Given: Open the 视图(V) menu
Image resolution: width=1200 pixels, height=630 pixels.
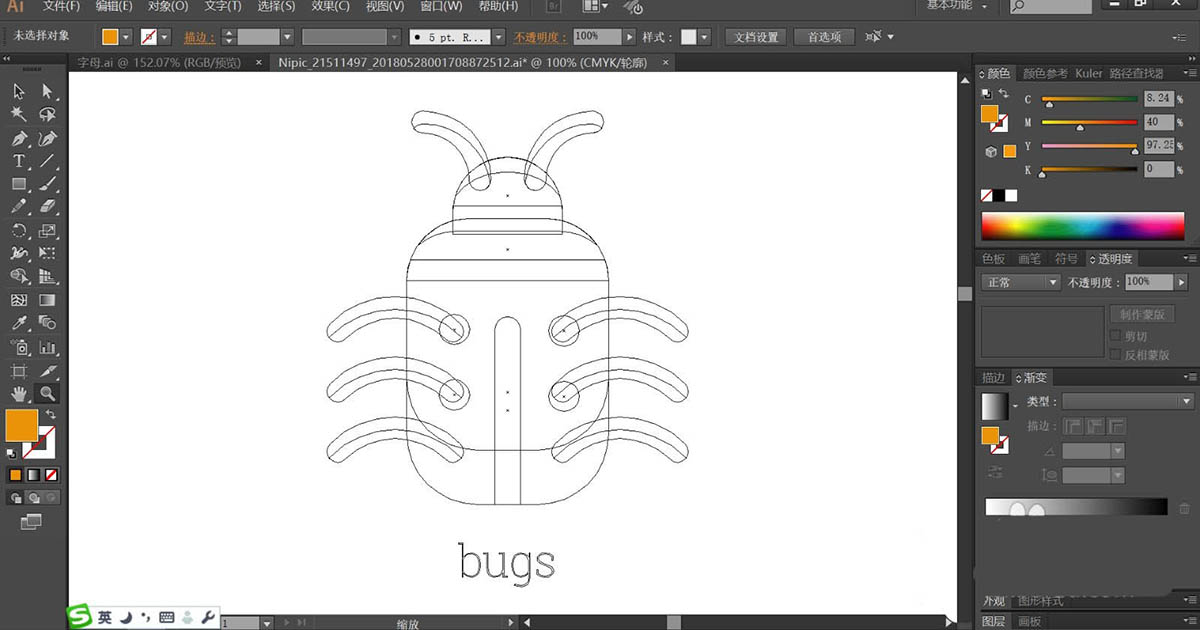Looking at the screenshot, I should coord(384,6).
